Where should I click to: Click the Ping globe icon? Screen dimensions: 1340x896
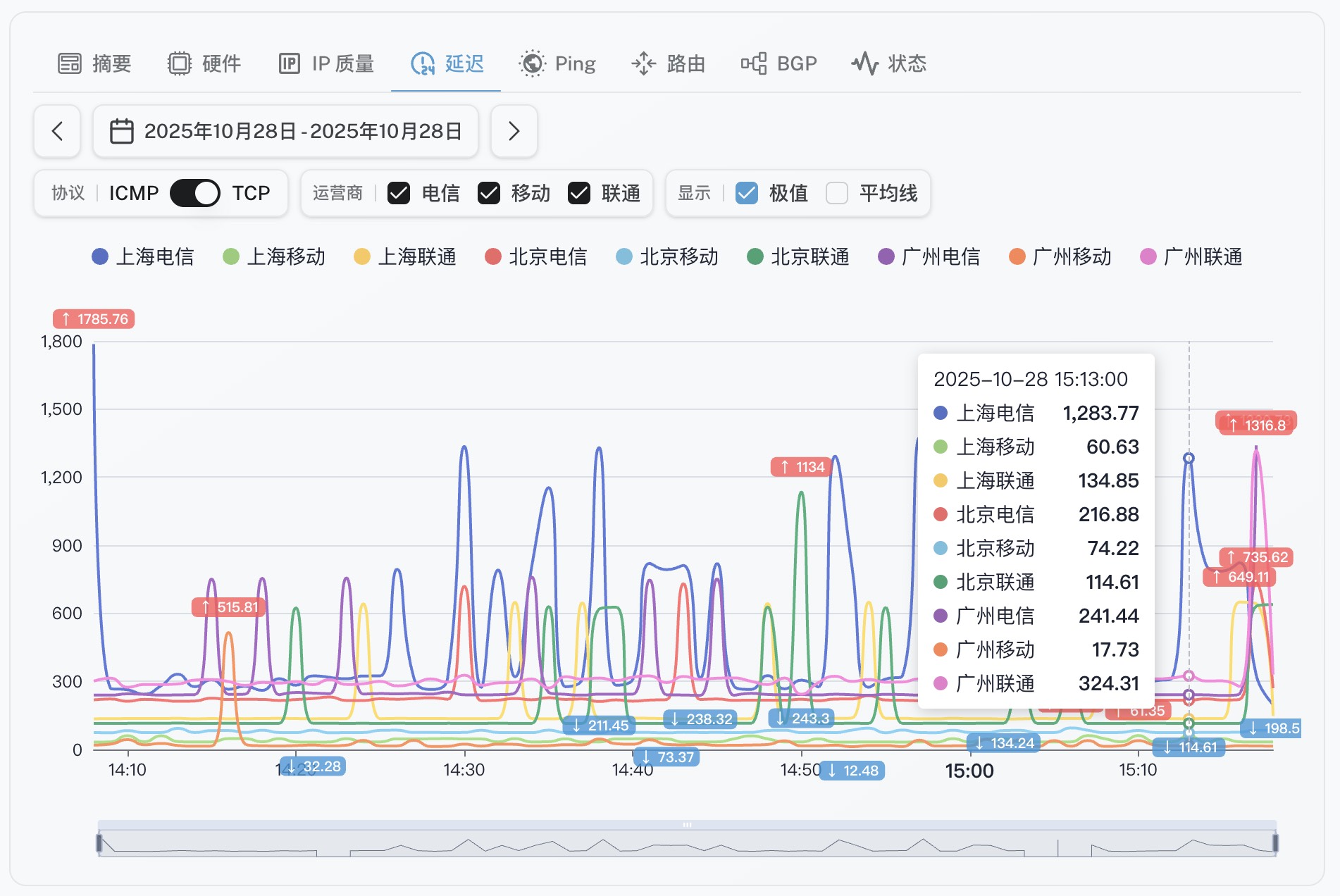(x=532, y=63)
